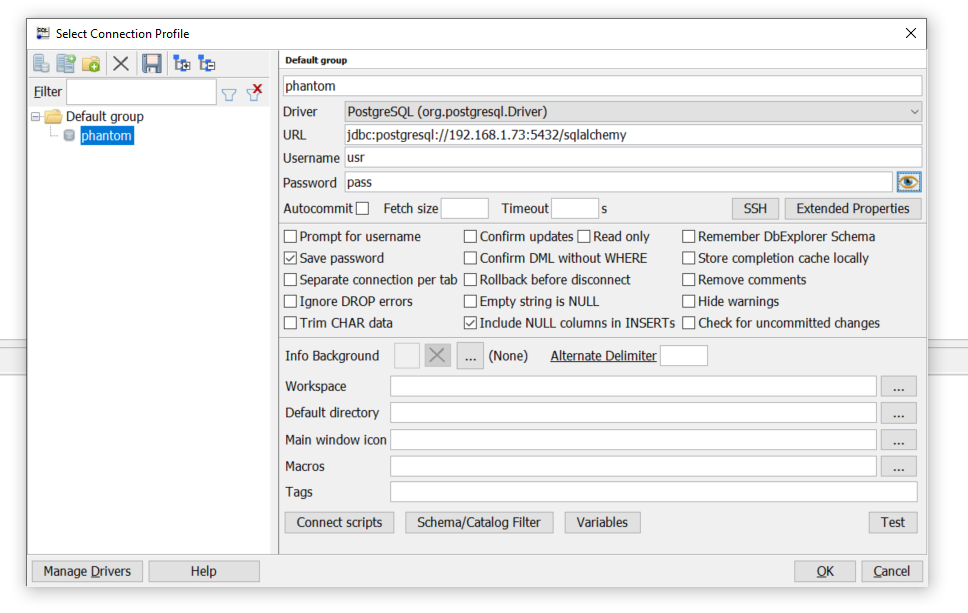Click the reset filter icon with red X

point(254,93)
